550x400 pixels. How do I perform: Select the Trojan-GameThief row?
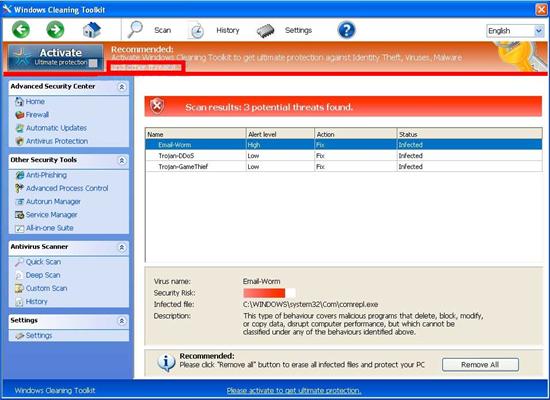coord(344,166)
